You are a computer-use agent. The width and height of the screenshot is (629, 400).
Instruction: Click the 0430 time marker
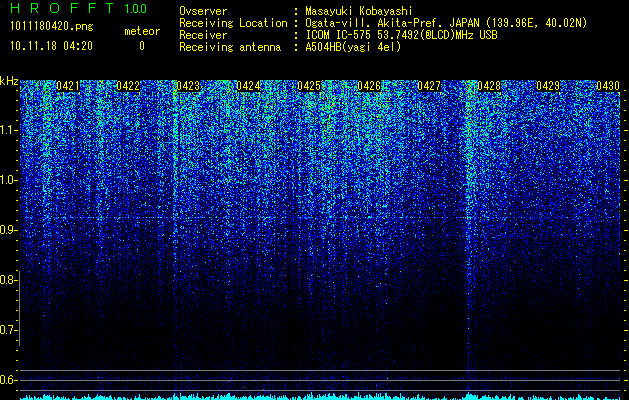(x=608, y=86)
